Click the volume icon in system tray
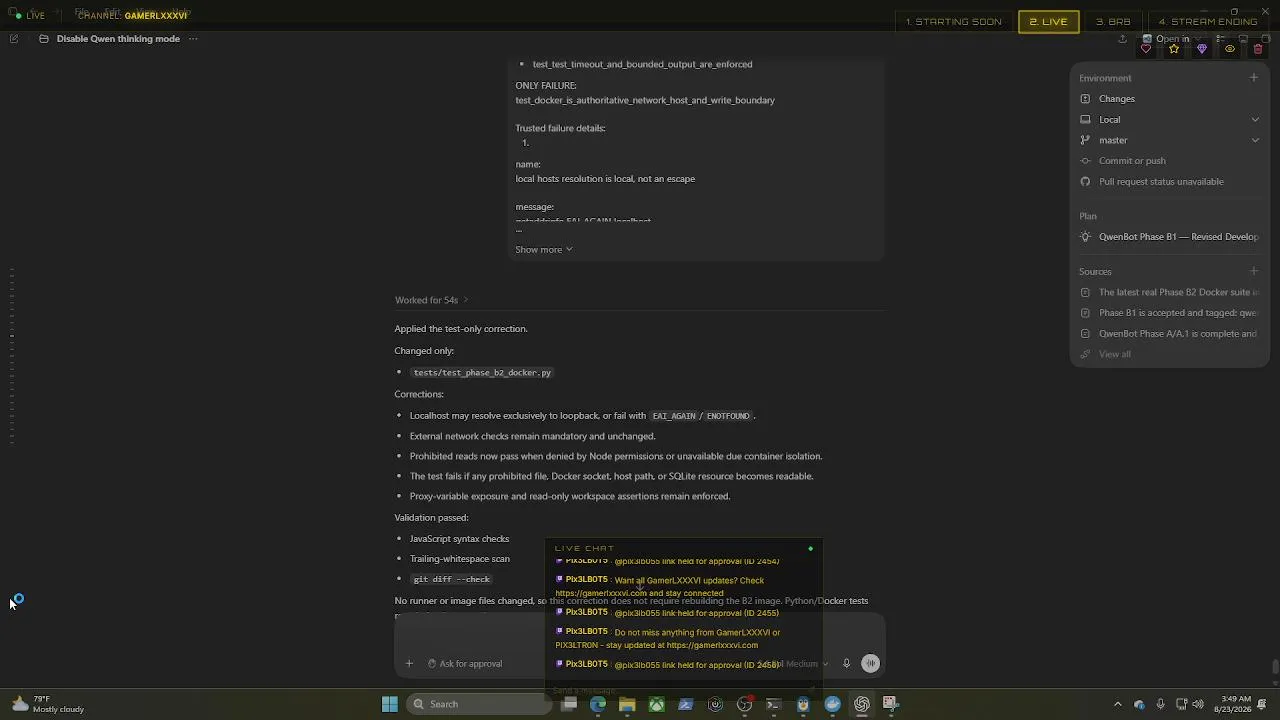Viewport: 1280px width, 720px height. 1198,704
